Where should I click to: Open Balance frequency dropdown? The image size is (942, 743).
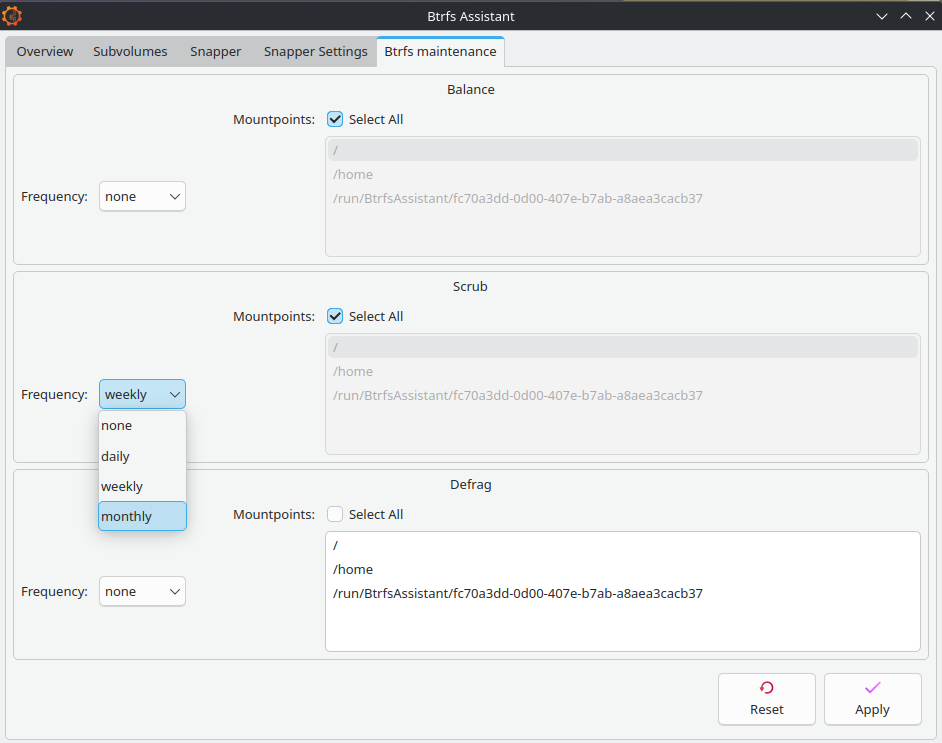click(x=142, y=196)
